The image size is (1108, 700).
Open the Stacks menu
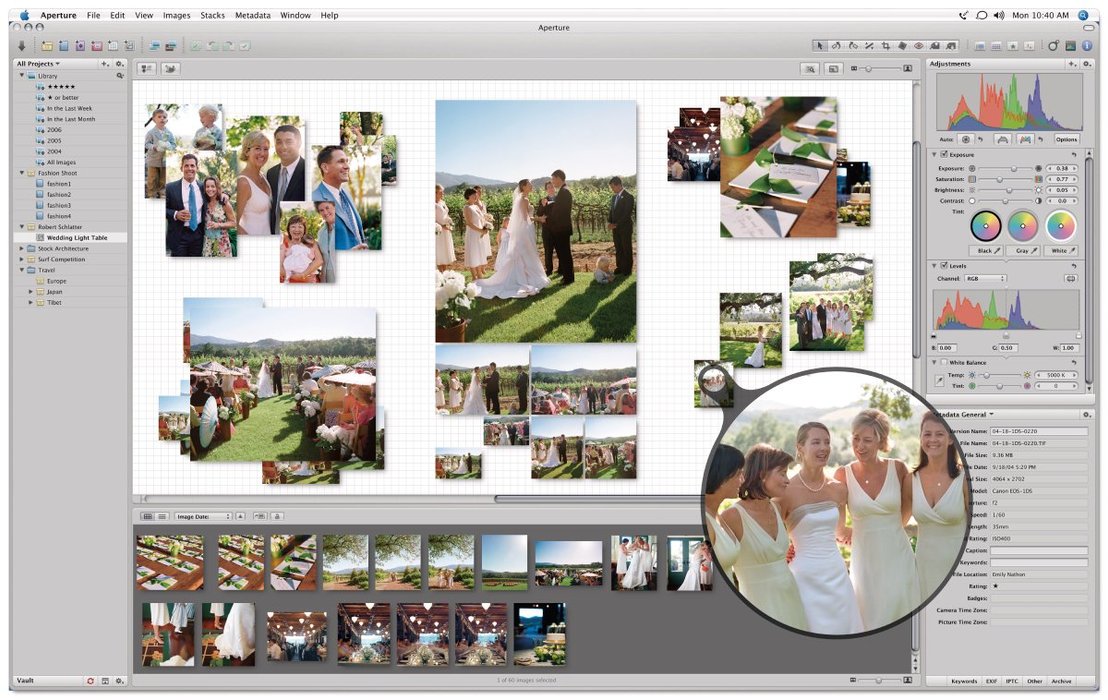tap(212, 16)
